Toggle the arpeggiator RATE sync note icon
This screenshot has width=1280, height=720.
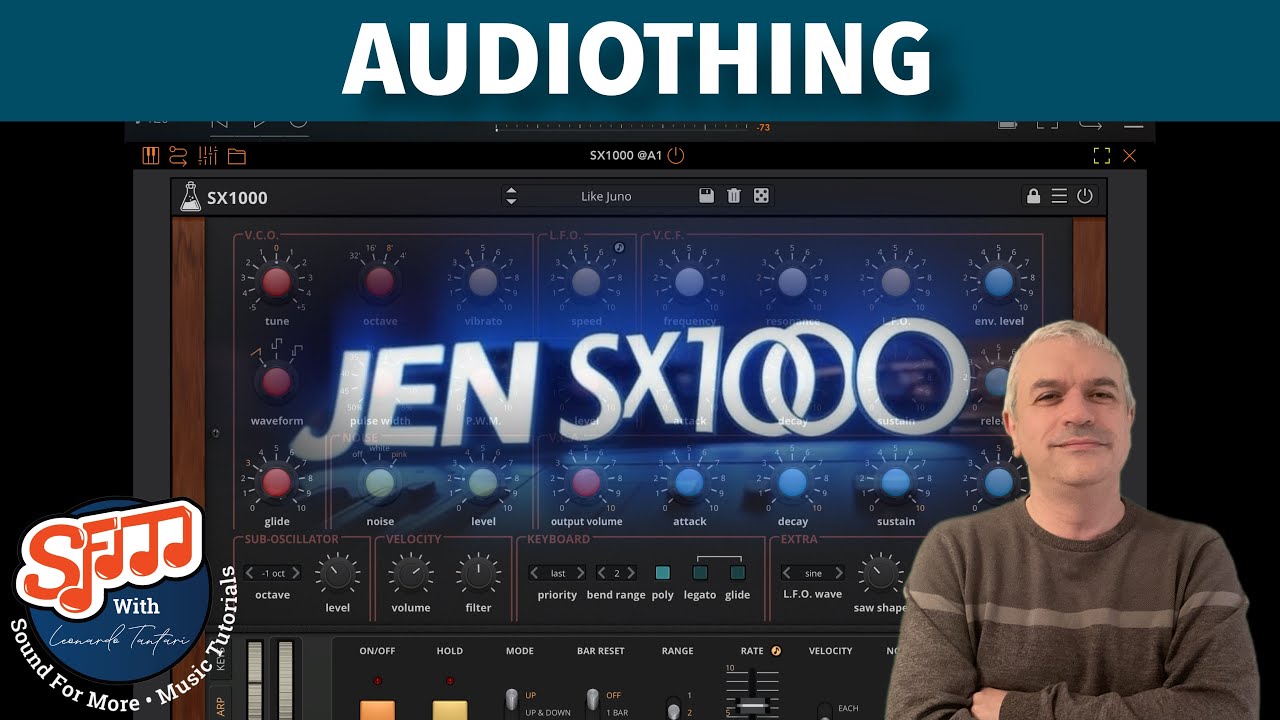click(x=775, y=651)
